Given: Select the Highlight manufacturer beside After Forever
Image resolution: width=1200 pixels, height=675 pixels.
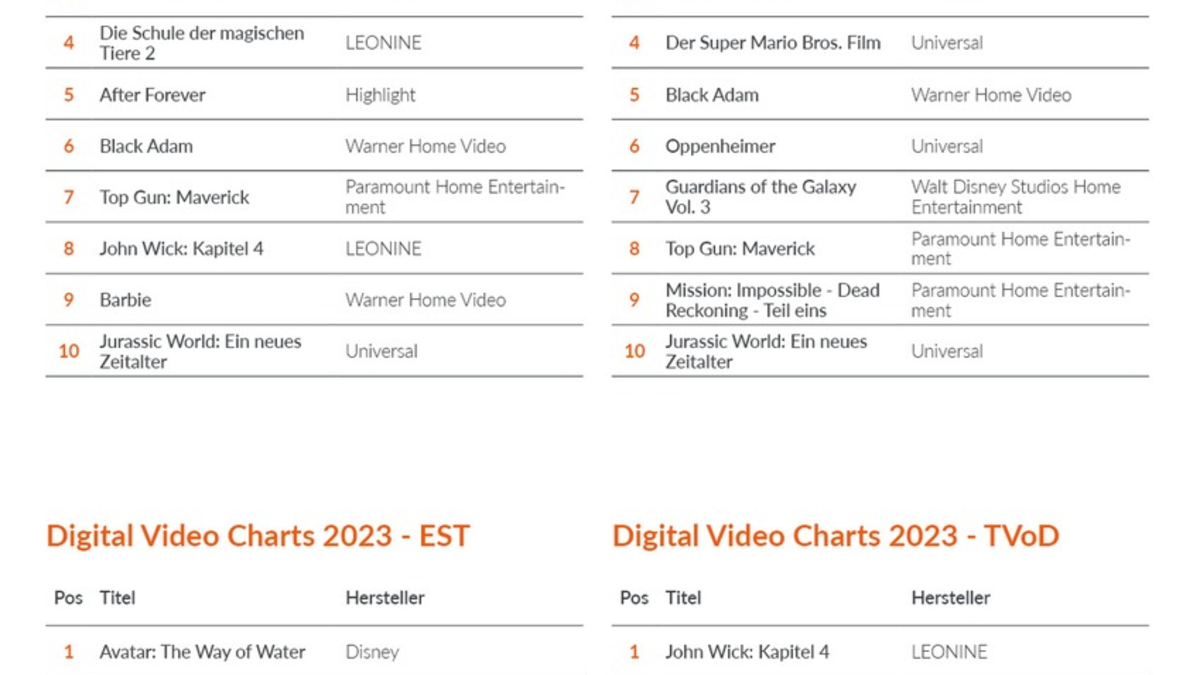Looking at the screenshot, I should pyautogui.click(x=380, y=95).
